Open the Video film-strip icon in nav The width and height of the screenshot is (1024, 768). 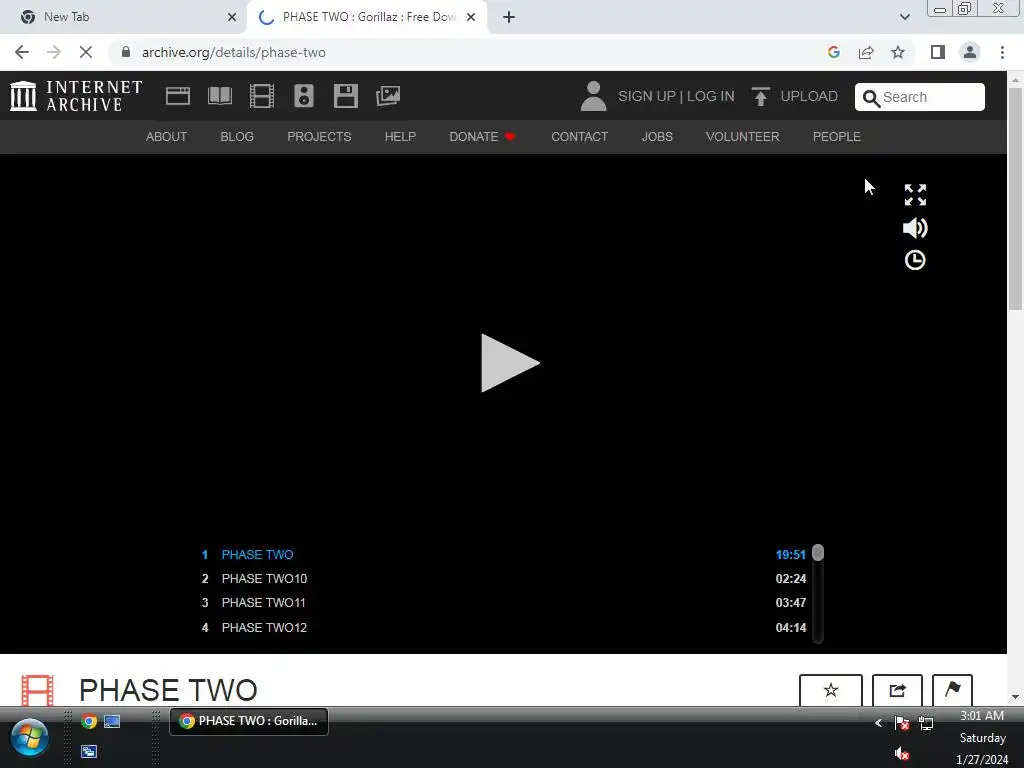pos(262,96)
